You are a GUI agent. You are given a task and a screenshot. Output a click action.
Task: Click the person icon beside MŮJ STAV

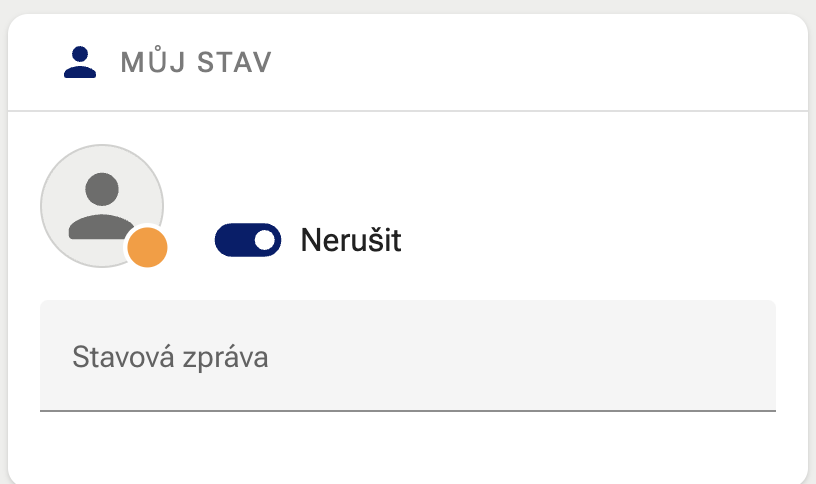tap(80, 62)
